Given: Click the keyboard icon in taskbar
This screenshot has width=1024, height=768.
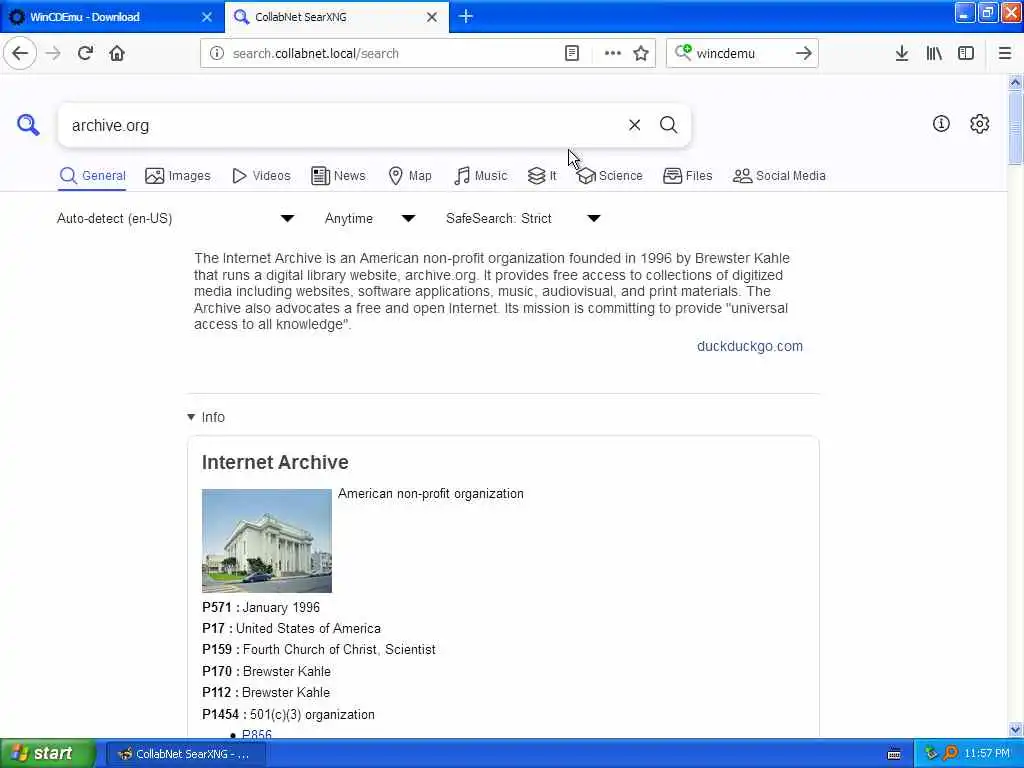Looking at the screenshot, I should click(894, 754).
